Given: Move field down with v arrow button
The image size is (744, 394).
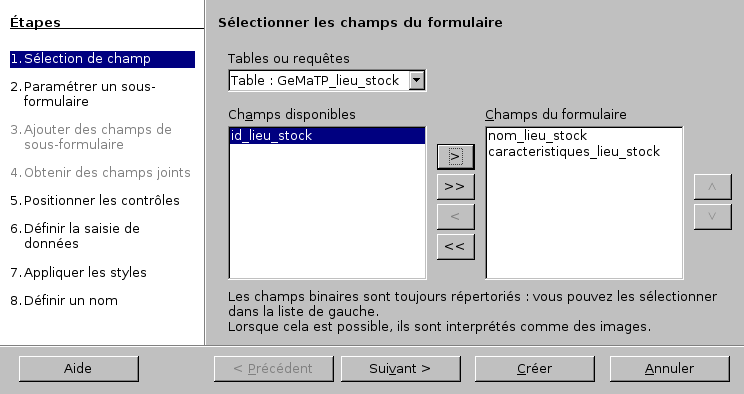Looking at the screenshot, I should click(712, 216).
